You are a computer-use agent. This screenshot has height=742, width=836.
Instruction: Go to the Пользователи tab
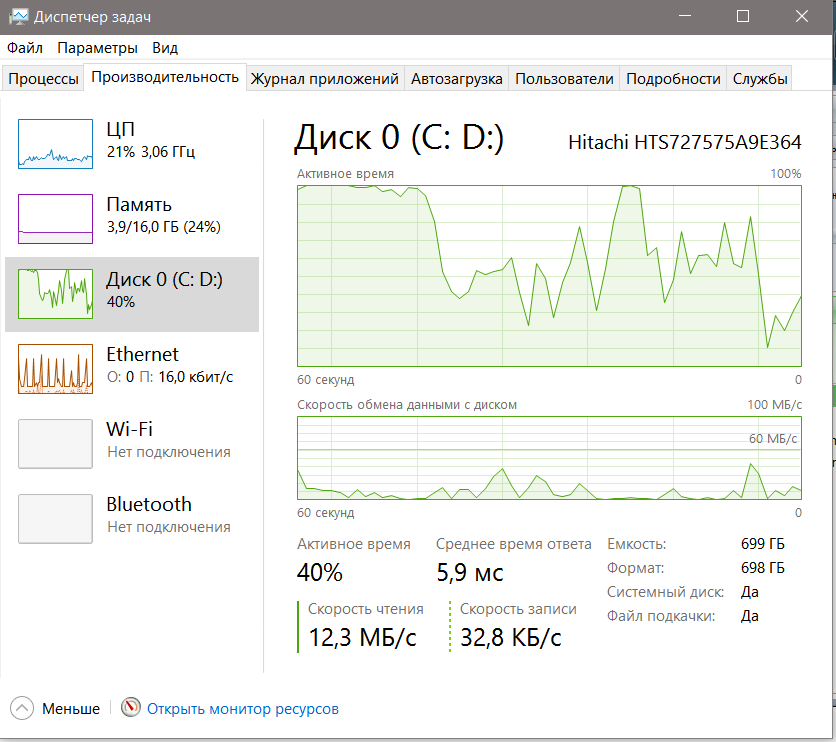[x=564, y=79]
